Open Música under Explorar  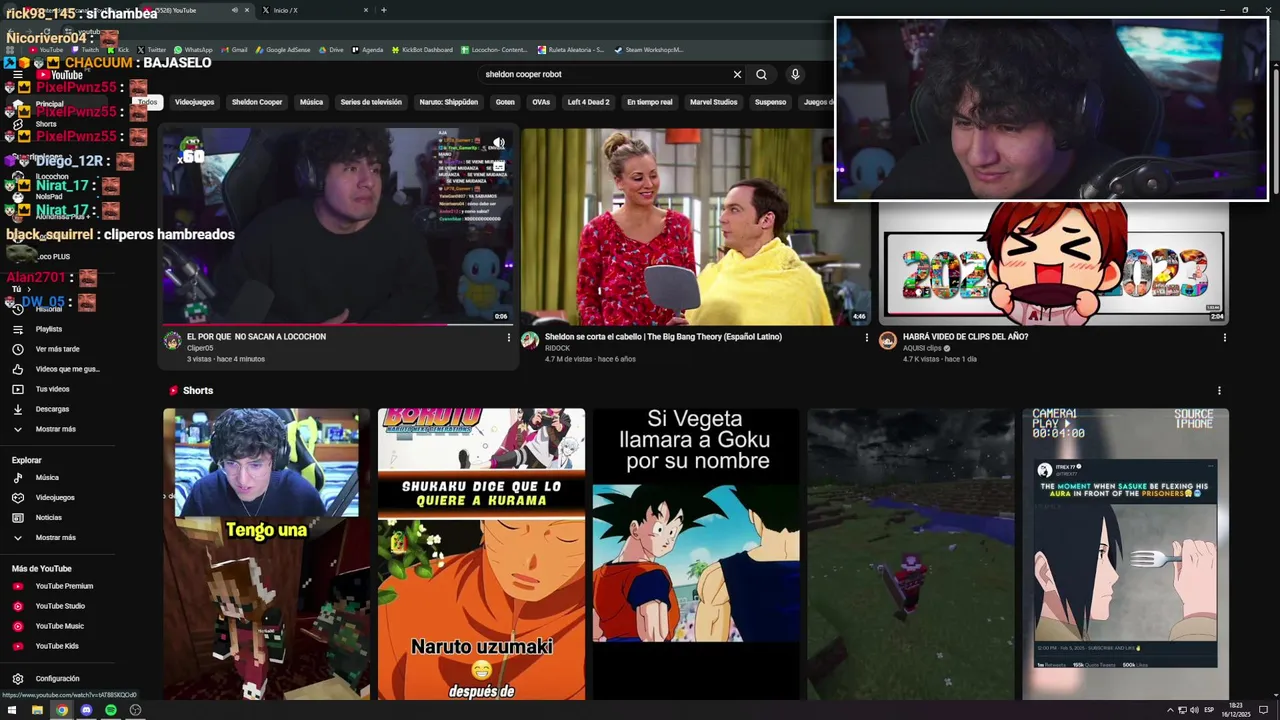click(47, 478)
